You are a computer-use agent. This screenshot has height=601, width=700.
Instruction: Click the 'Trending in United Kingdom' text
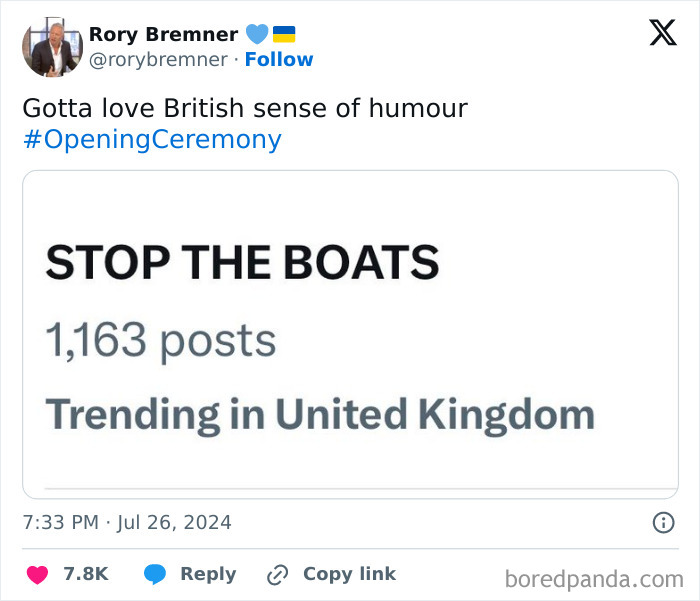pyautogui.click(x=320, y=413)
